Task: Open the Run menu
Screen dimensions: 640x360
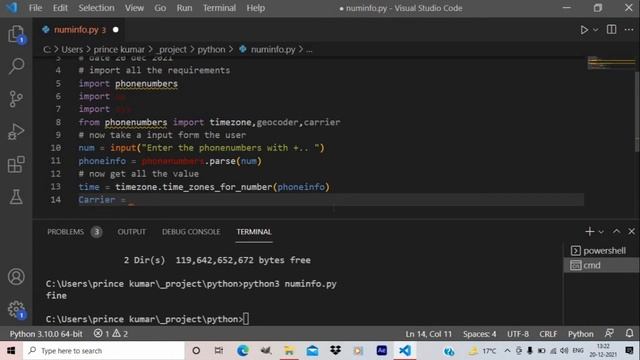Action: pos(184,8)
